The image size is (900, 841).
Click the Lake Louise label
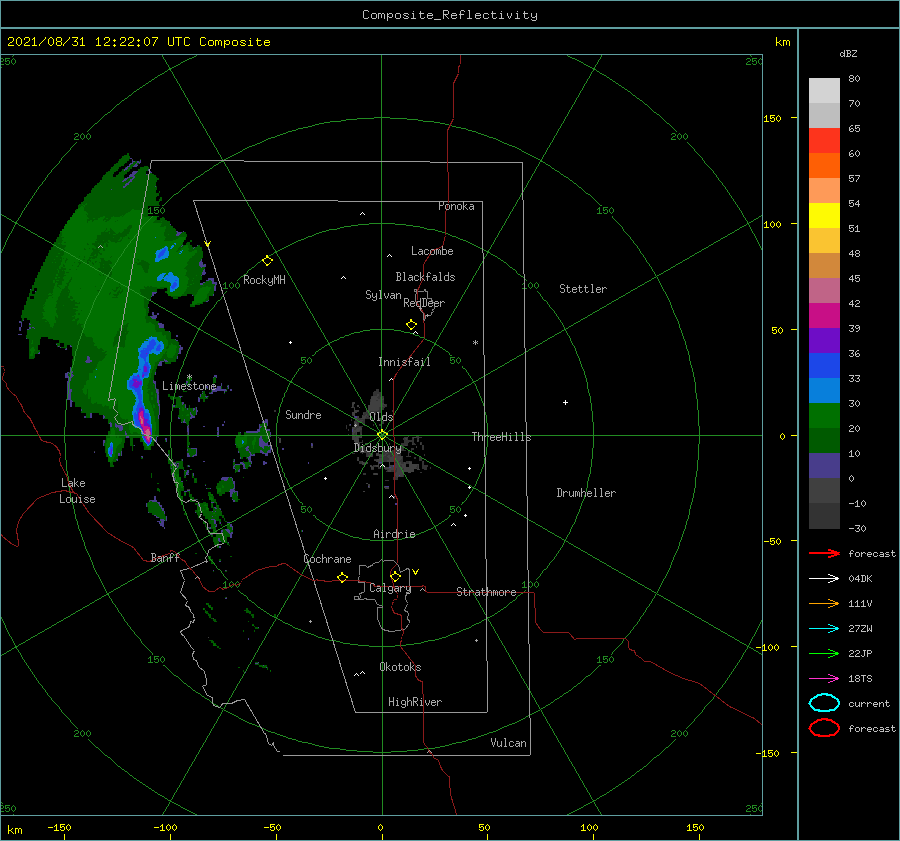point(77,491)
